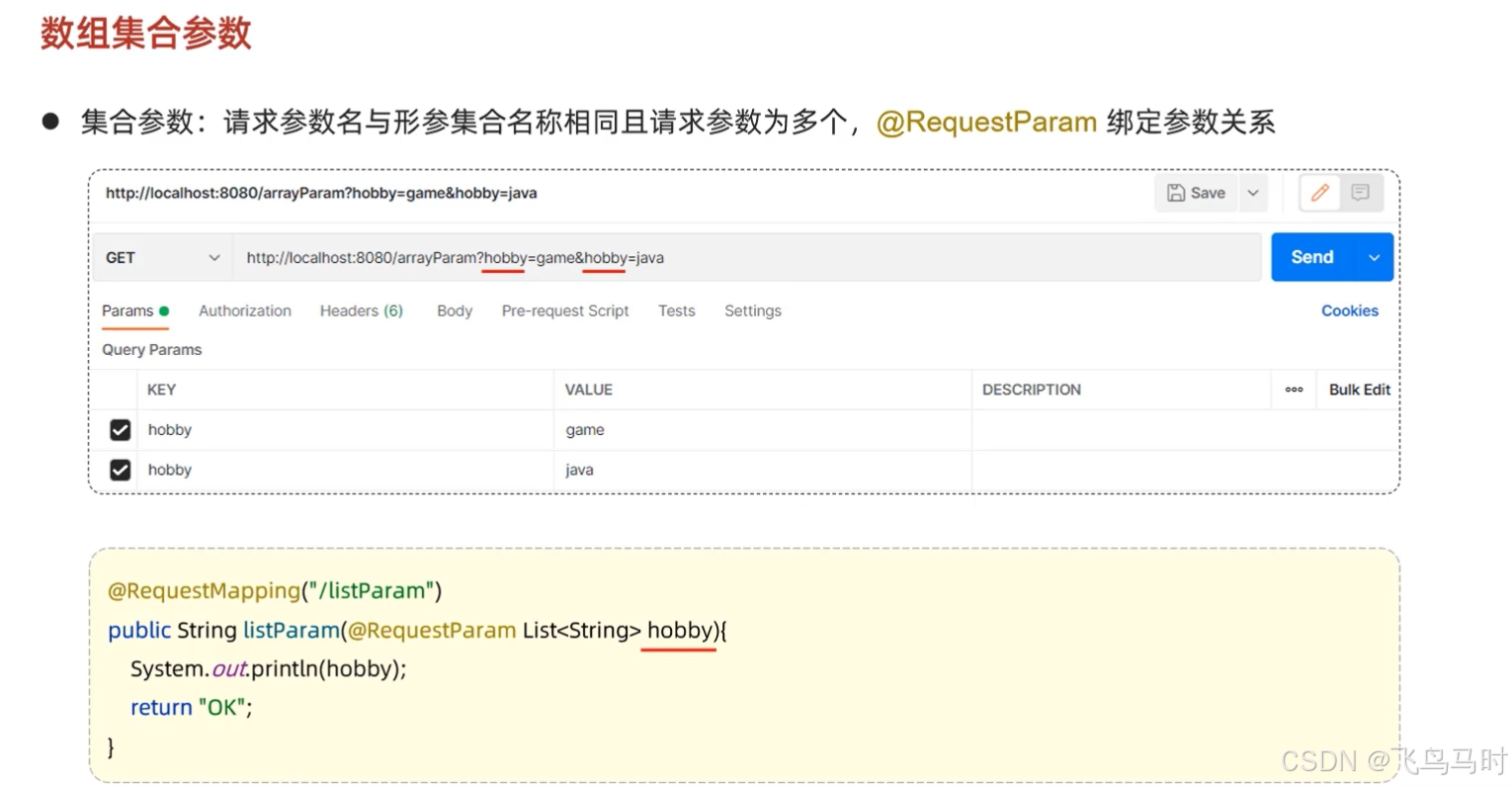The height and width of the screenshot is (787, 1512).
Task: Click the System.out.println(hobby) code line
Action: point(269,669)
